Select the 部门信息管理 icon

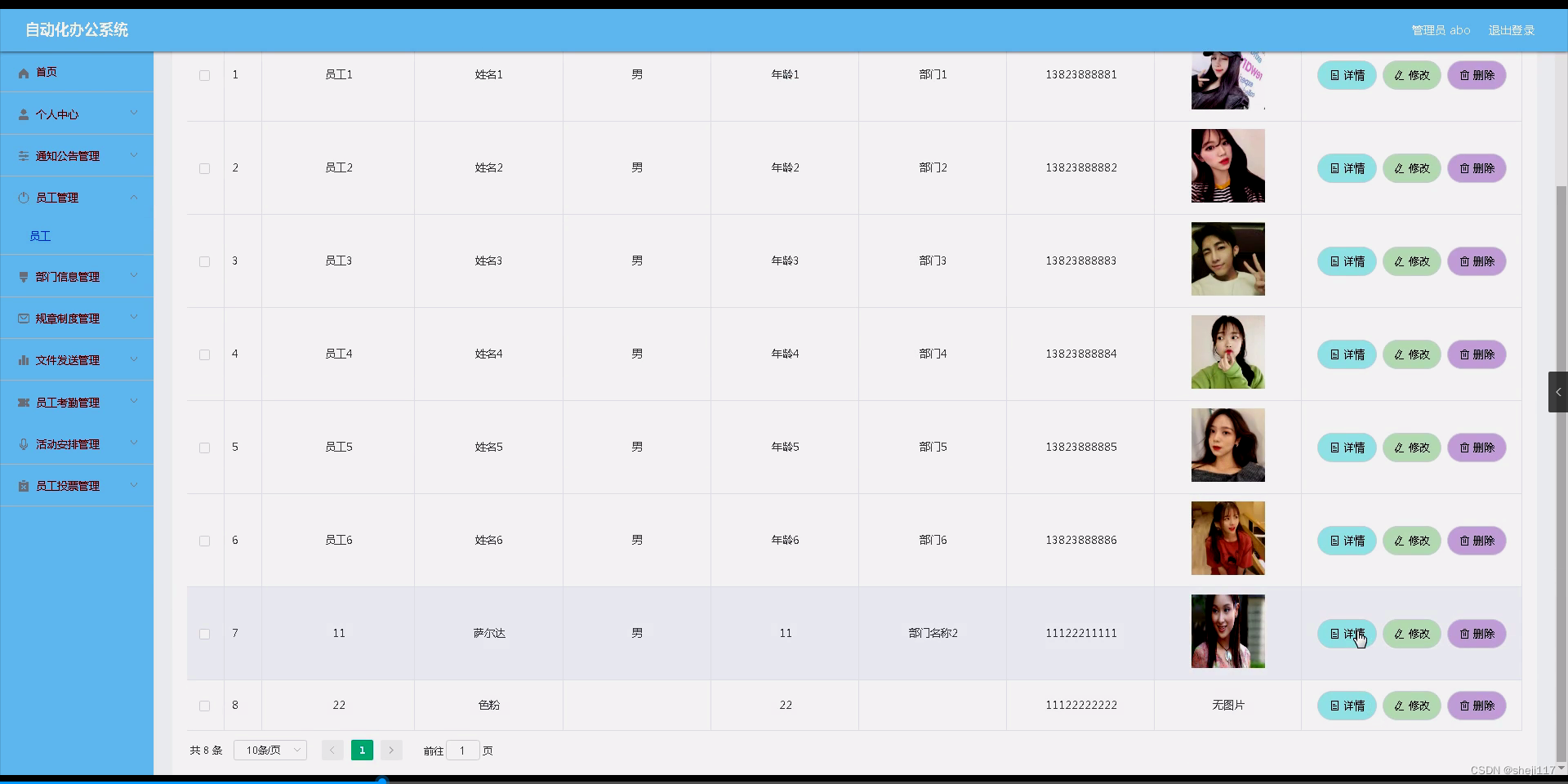pos(23,277)
